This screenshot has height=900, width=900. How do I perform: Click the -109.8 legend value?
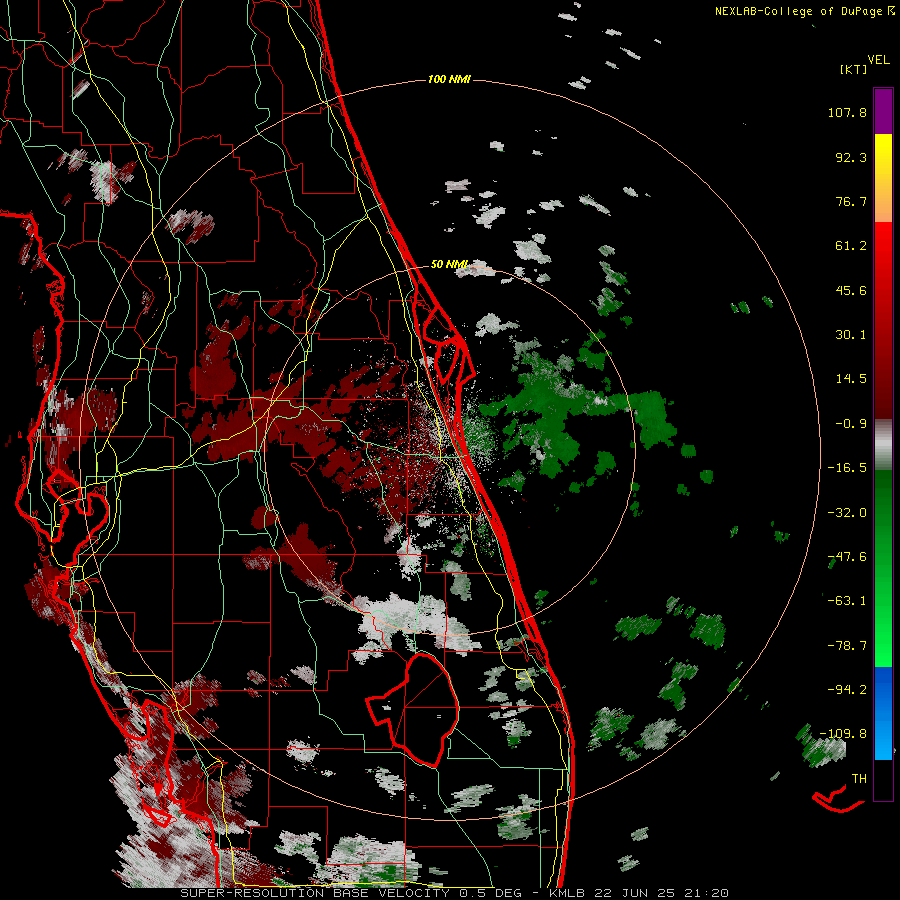click(x=843, y=734)
